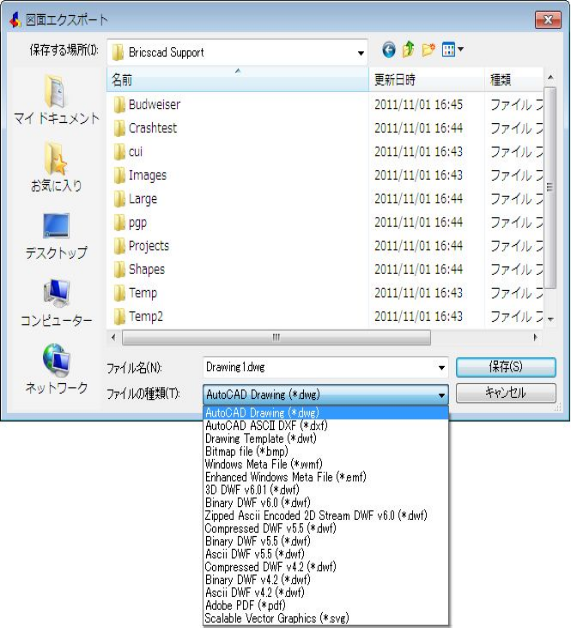Click the Back navigation arrow icon
Image resolution: width=571 pixels, height=628 pixels.
point(388,50)
